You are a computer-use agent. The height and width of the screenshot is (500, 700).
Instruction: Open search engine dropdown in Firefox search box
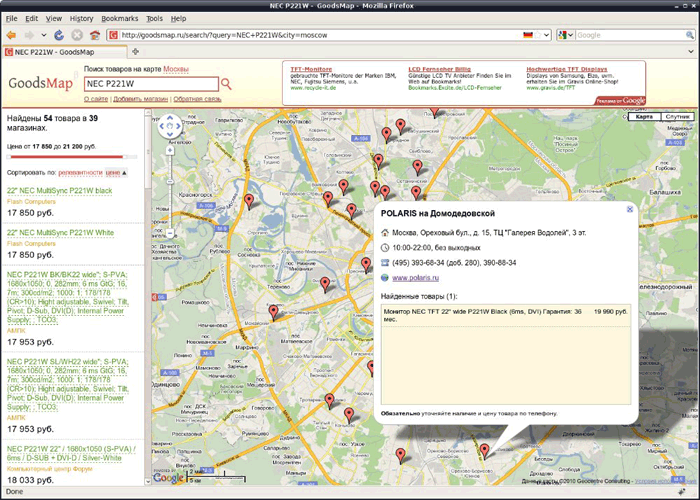[566, 35]
